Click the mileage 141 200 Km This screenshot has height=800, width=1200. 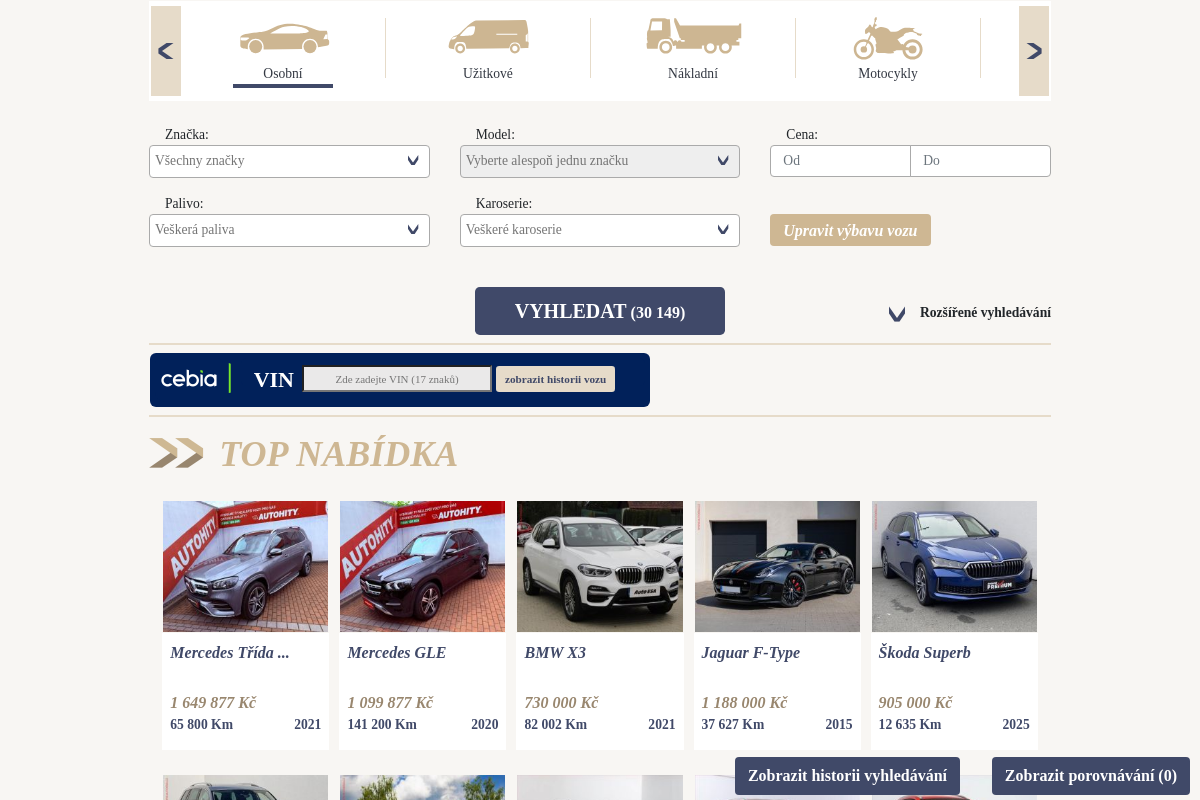pyautogui.click(x=382, y=725)
